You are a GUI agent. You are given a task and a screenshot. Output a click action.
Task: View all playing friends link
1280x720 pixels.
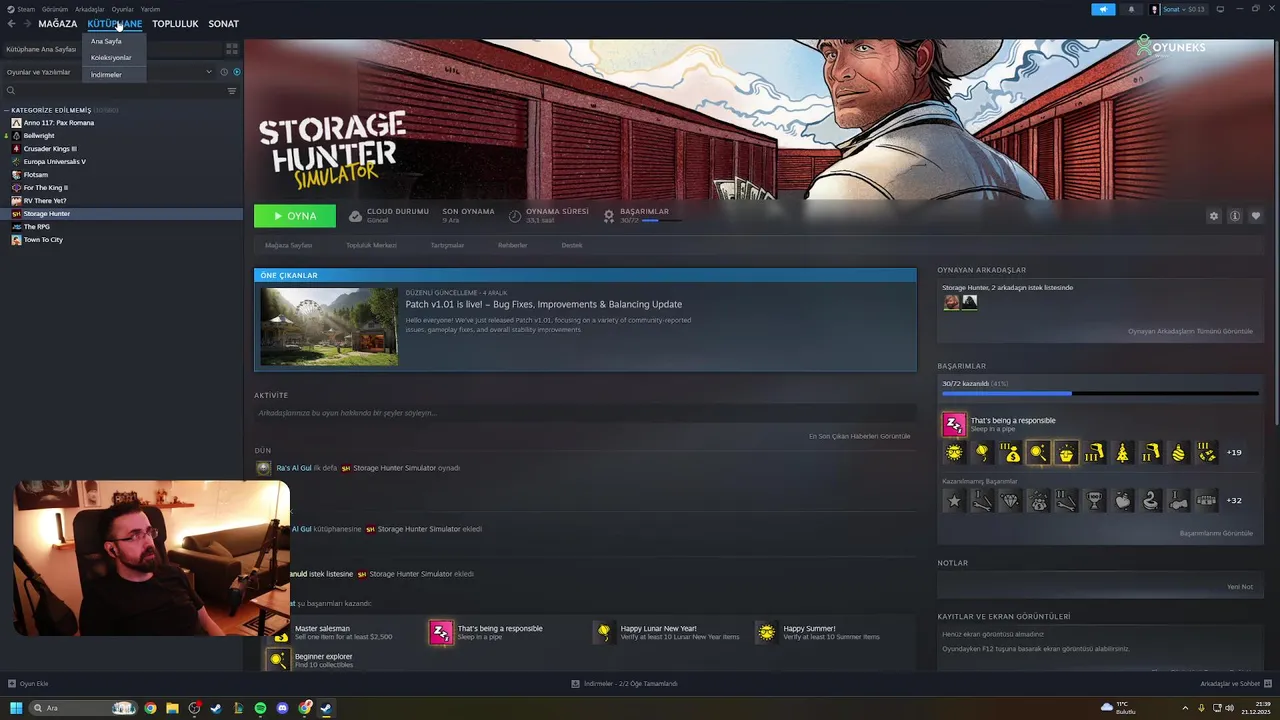[1190, 331]
